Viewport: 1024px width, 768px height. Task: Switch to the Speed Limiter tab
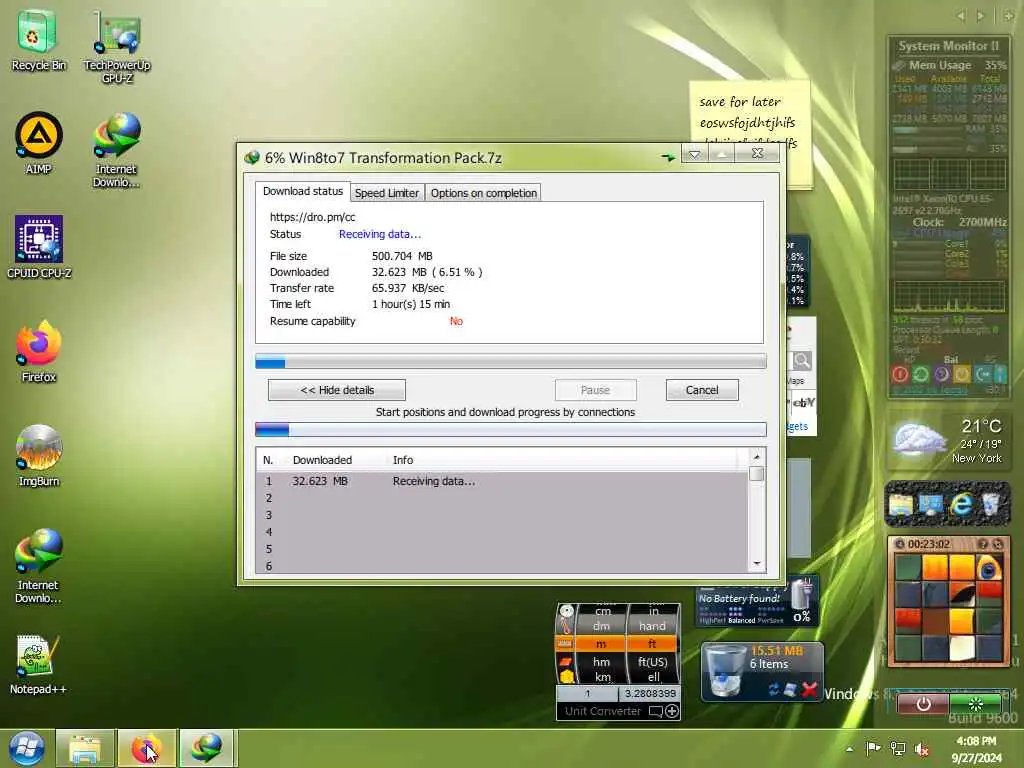(387, 193)
